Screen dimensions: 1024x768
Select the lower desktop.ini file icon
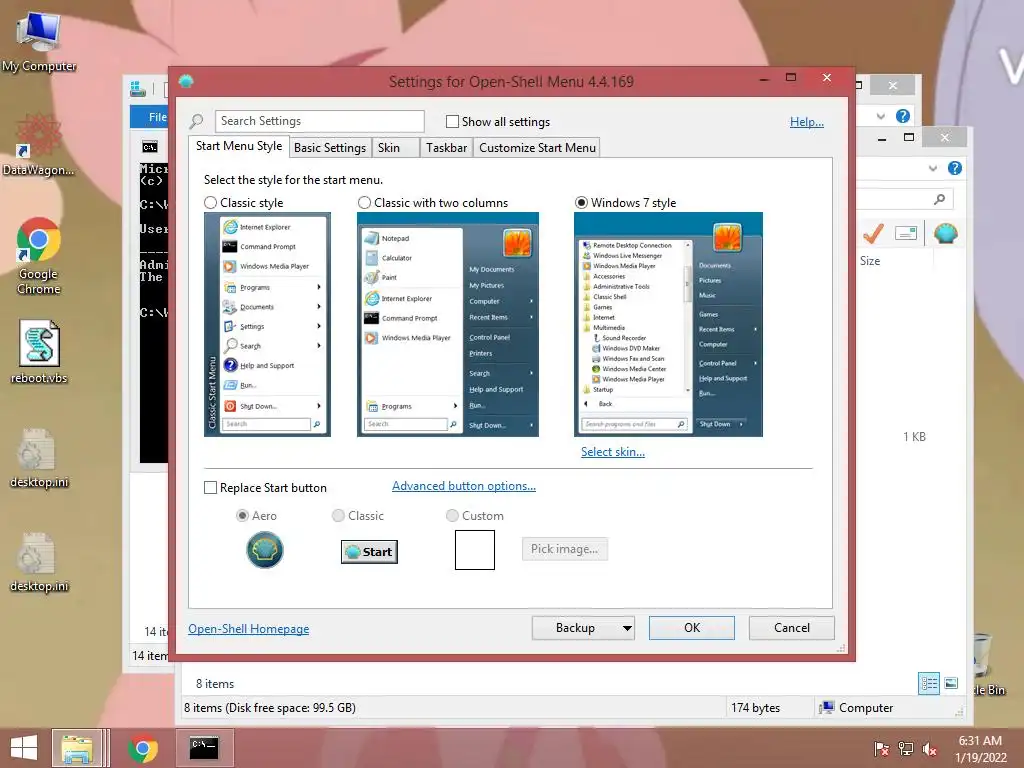39,562
